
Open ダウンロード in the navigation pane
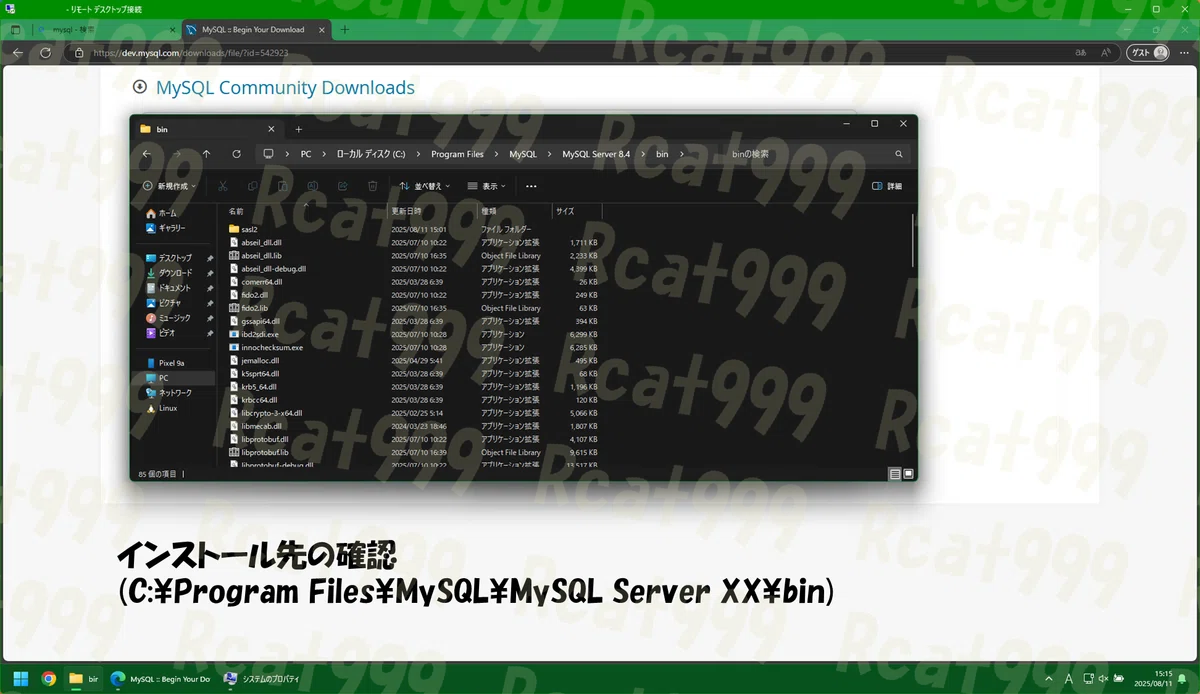(175, 273)
